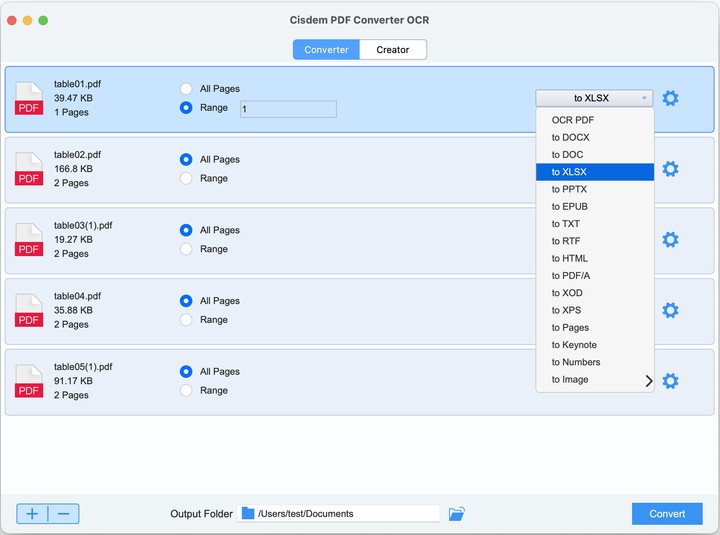This screenshot has height=535, width=720.
Task: Expand the 'to Image' submenu arrow
Action: click(x=648, y=381)
